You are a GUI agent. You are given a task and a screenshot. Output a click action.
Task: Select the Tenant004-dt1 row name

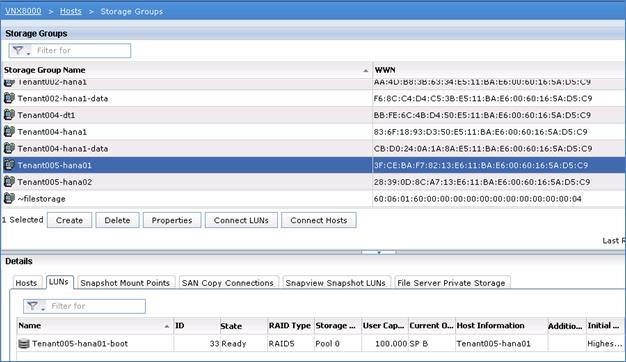pyautogui.click(x=46, y=115)
